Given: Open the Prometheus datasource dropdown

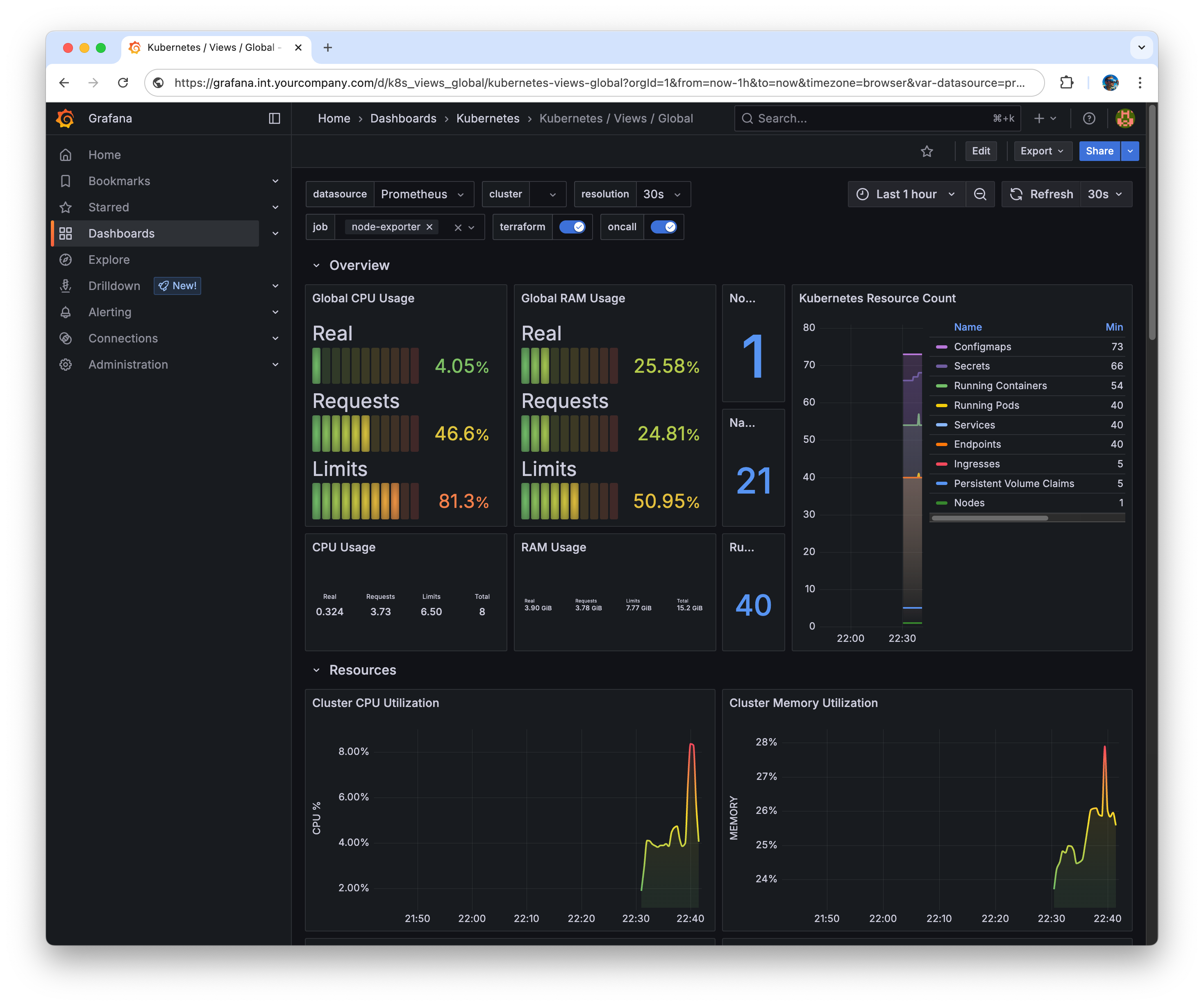Looking at the screenshot, I should click(x=423, y=194).
